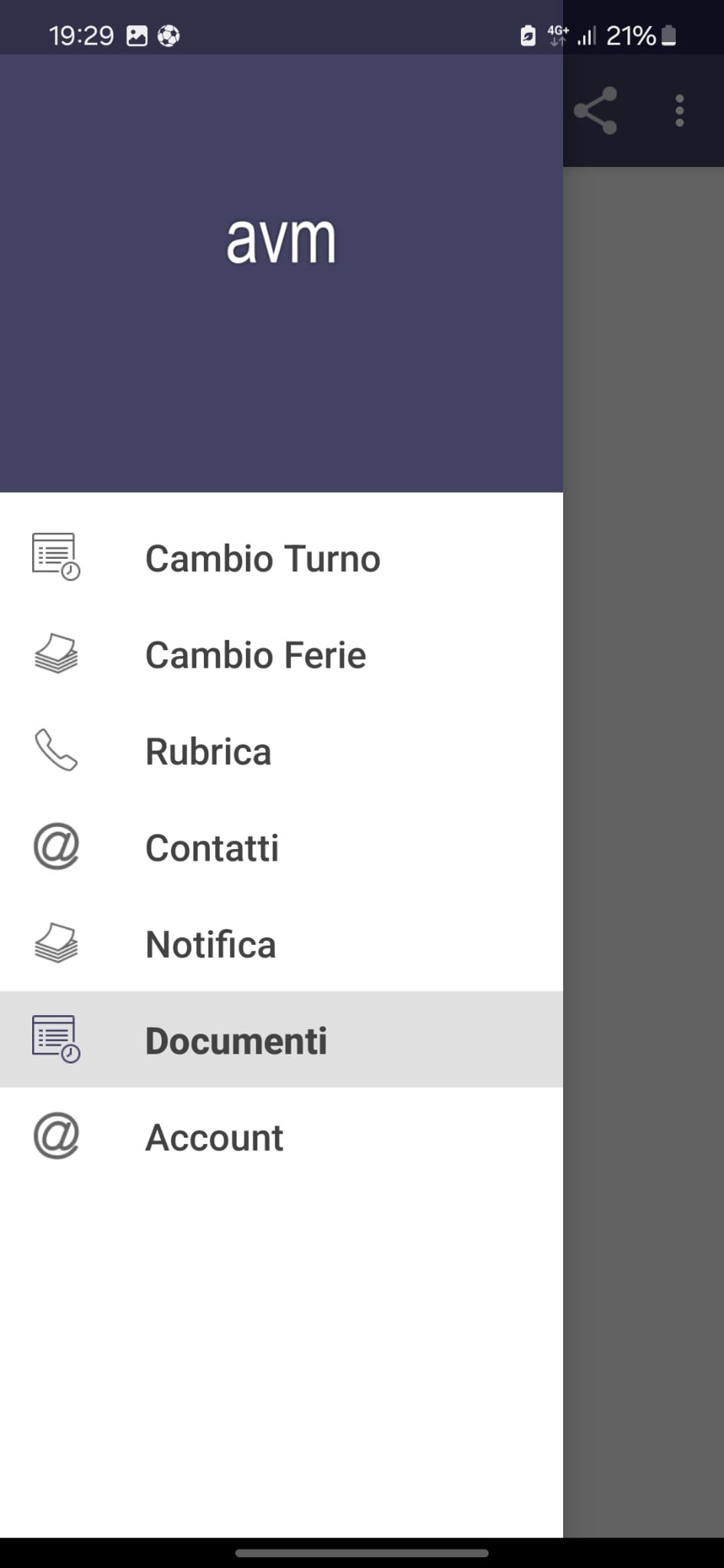Choose the Notifica drawer item
724x1568 pixels.
click(x=281, y=944)
